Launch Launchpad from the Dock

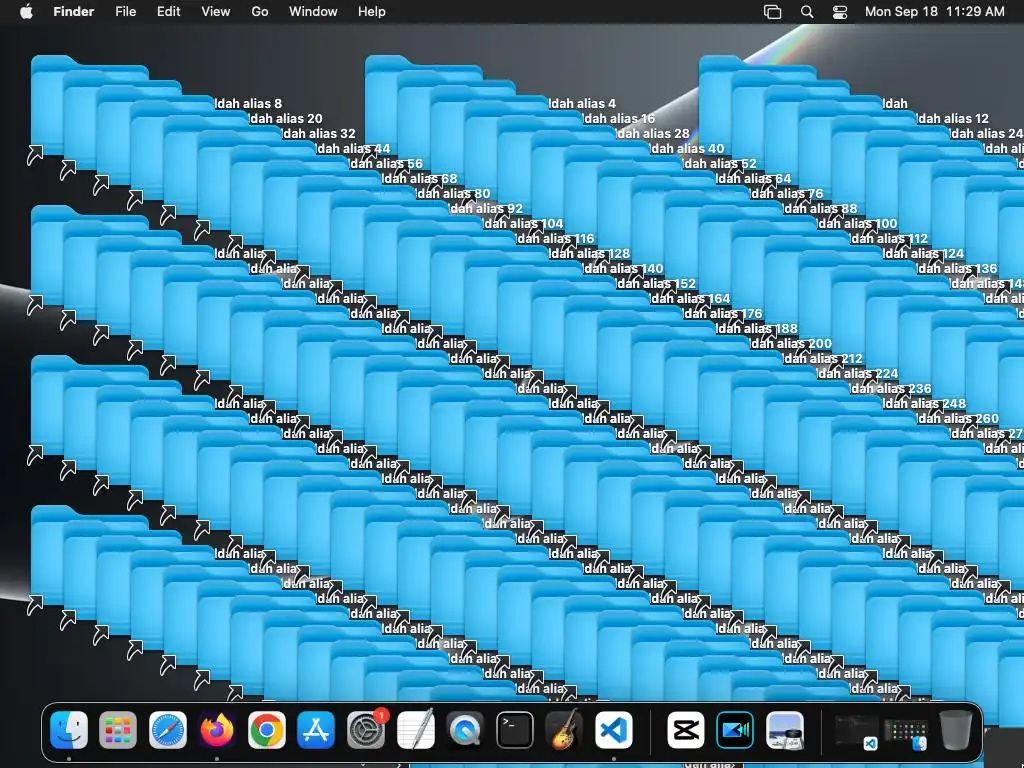tap(118, 729)
